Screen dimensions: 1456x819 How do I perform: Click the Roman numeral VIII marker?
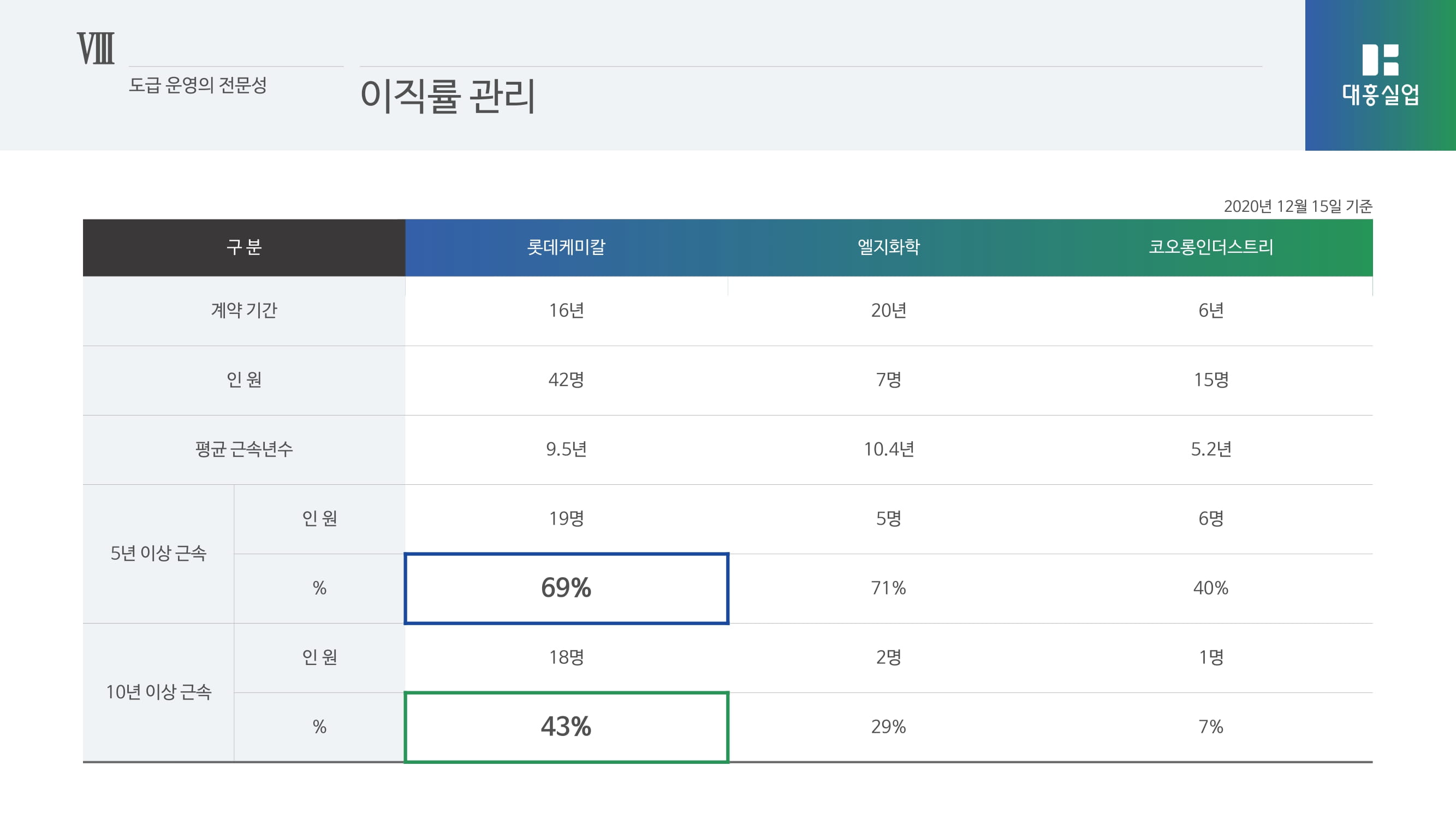[96, 49]
